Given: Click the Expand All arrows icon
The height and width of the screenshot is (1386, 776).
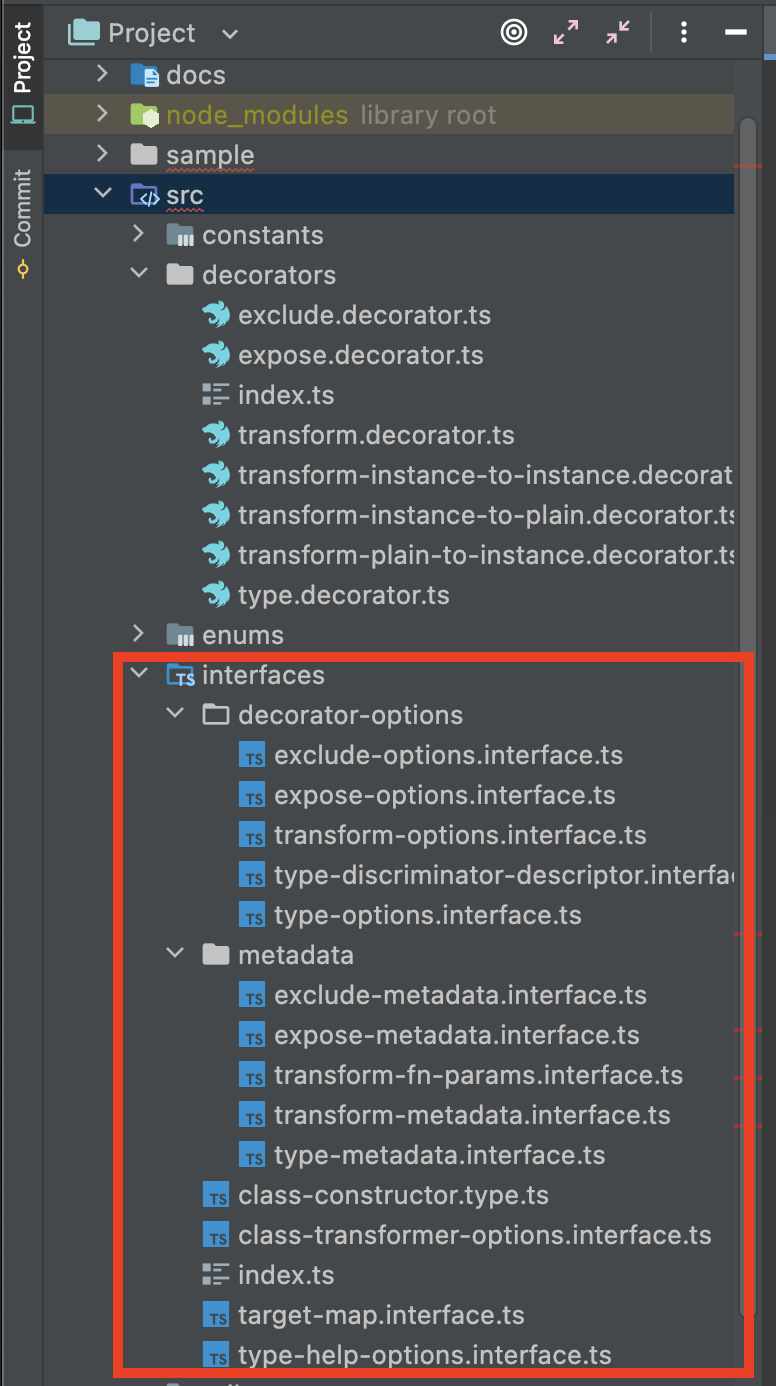Looking at the screenshot, I should (x=566, y=31).
